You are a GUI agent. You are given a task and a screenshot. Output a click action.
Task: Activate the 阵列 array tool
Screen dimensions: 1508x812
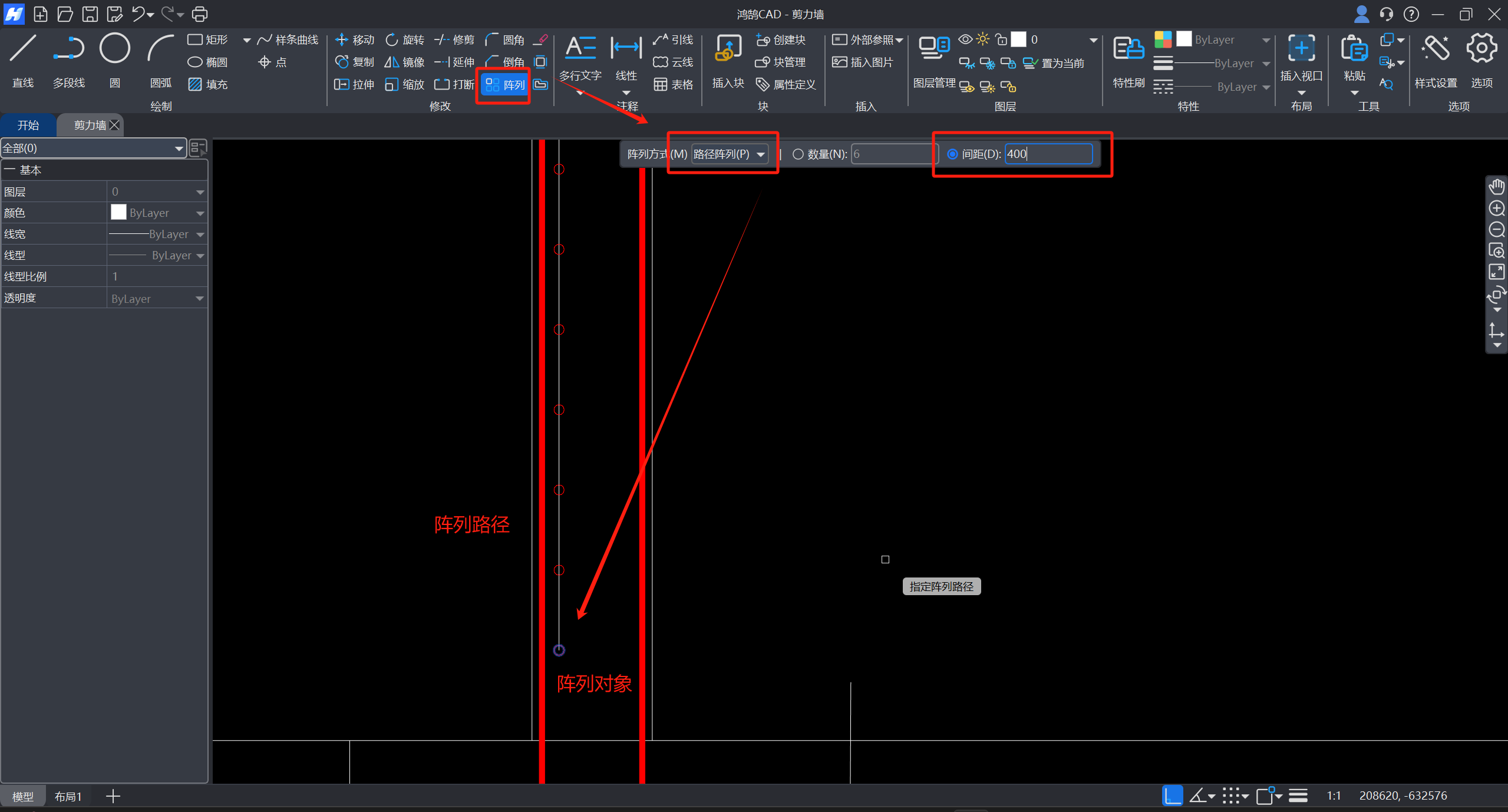click(505, 85)
